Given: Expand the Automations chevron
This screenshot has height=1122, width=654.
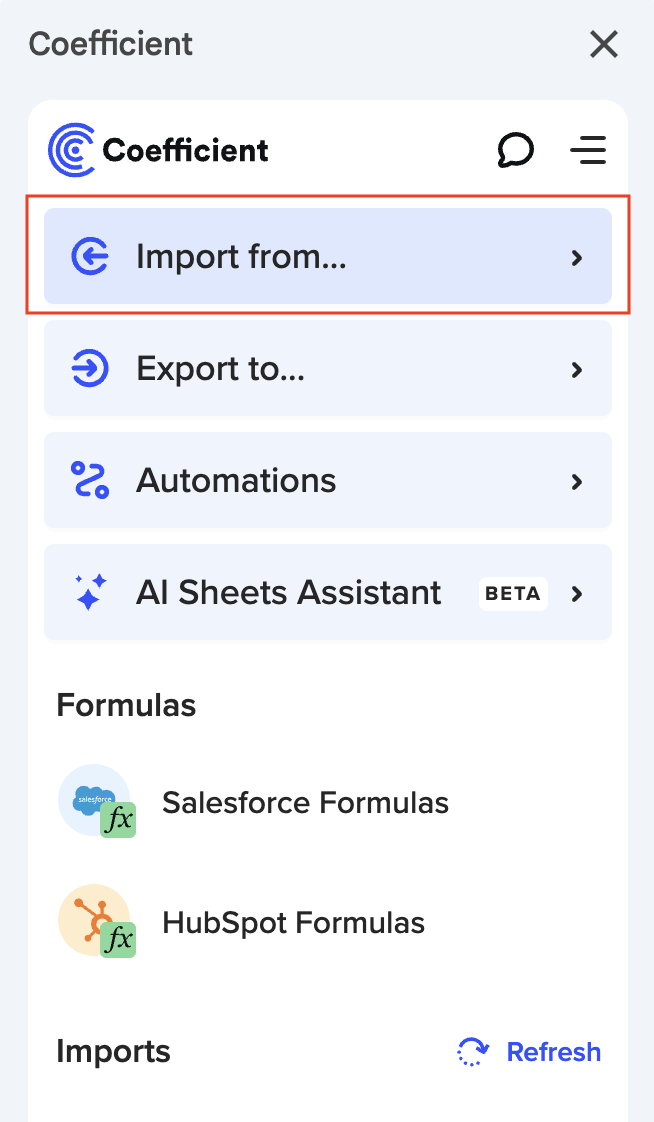Looking at the screenshot, I should (576, 482).
